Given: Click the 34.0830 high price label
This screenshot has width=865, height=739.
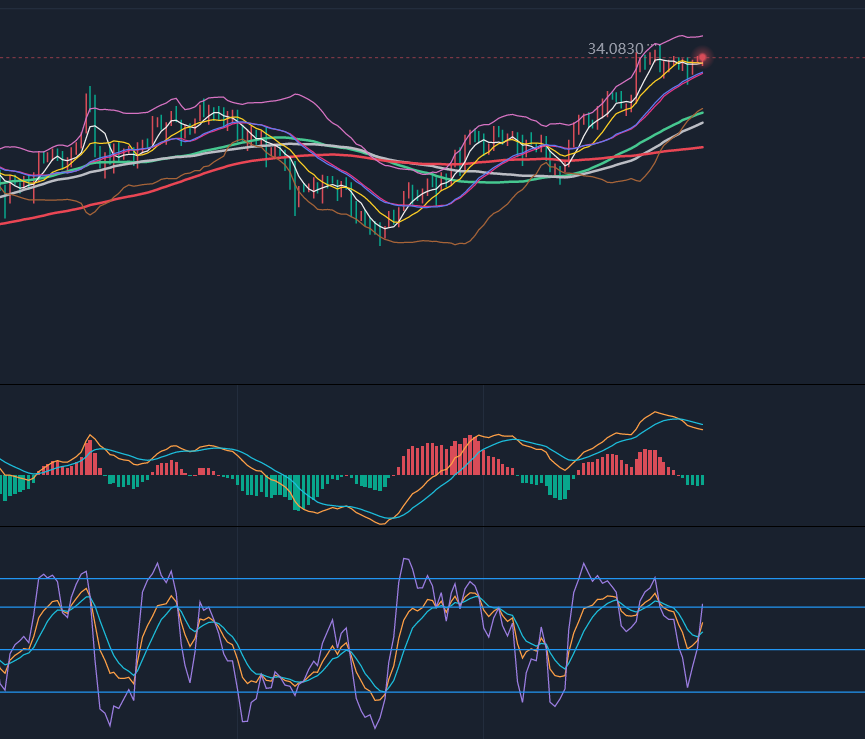Looking at the screenshot, I should tap(615, 48).
